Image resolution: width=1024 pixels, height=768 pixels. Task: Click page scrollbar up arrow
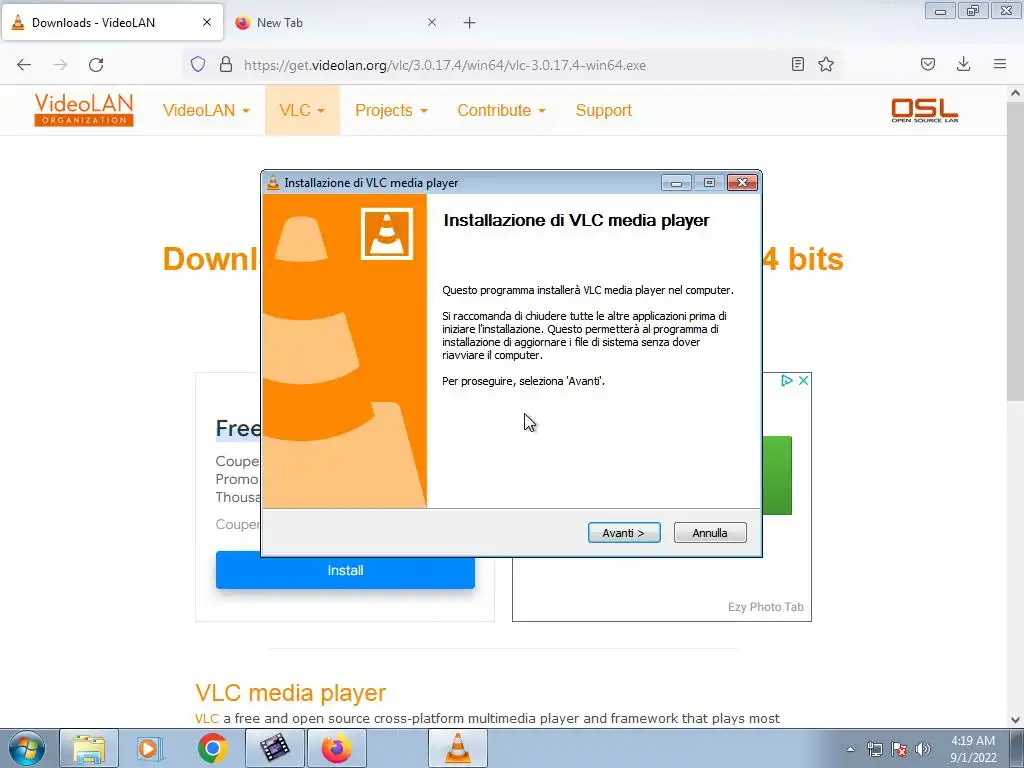[1016, 93]
